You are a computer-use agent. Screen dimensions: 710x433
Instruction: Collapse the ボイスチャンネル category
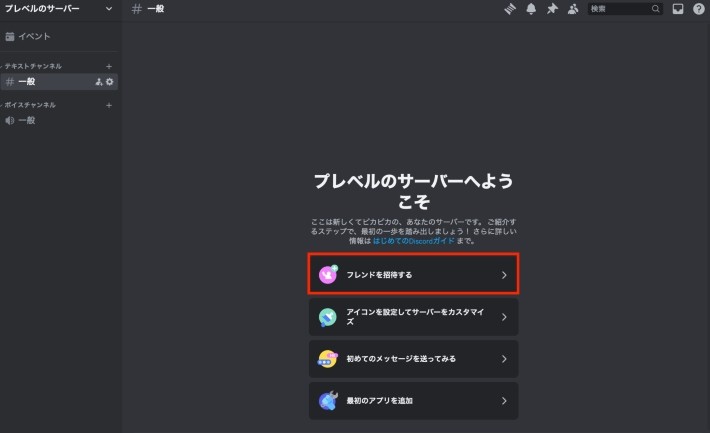28,105
